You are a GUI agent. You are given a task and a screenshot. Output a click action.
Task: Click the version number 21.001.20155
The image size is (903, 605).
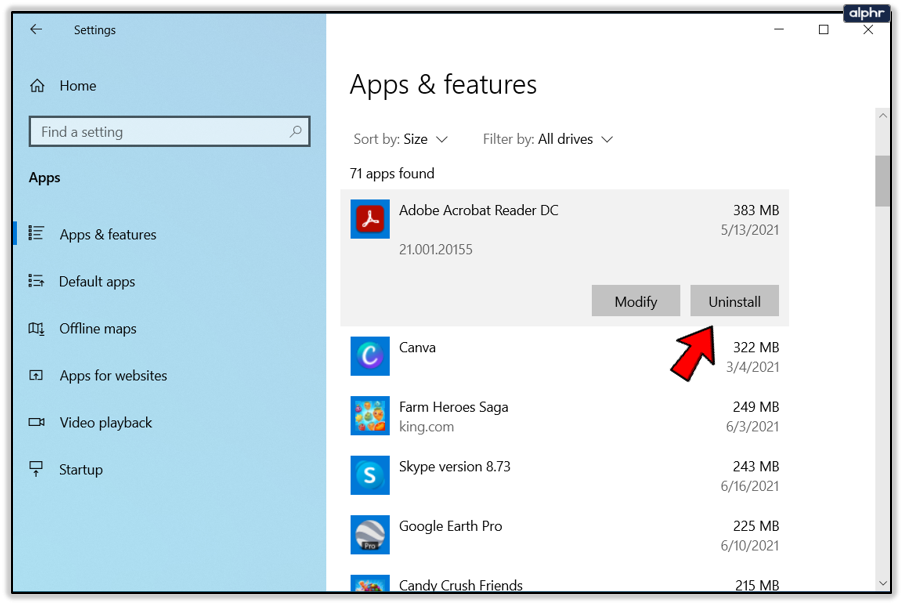436,249
